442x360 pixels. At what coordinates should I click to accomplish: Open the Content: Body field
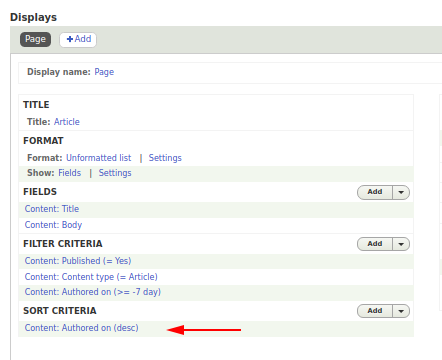[x=53, y=225]
